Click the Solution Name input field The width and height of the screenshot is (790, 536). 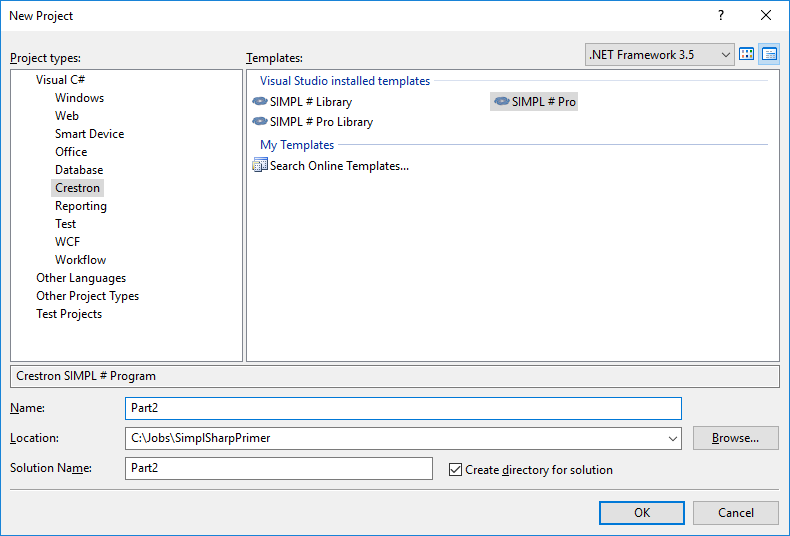[279, 468]
